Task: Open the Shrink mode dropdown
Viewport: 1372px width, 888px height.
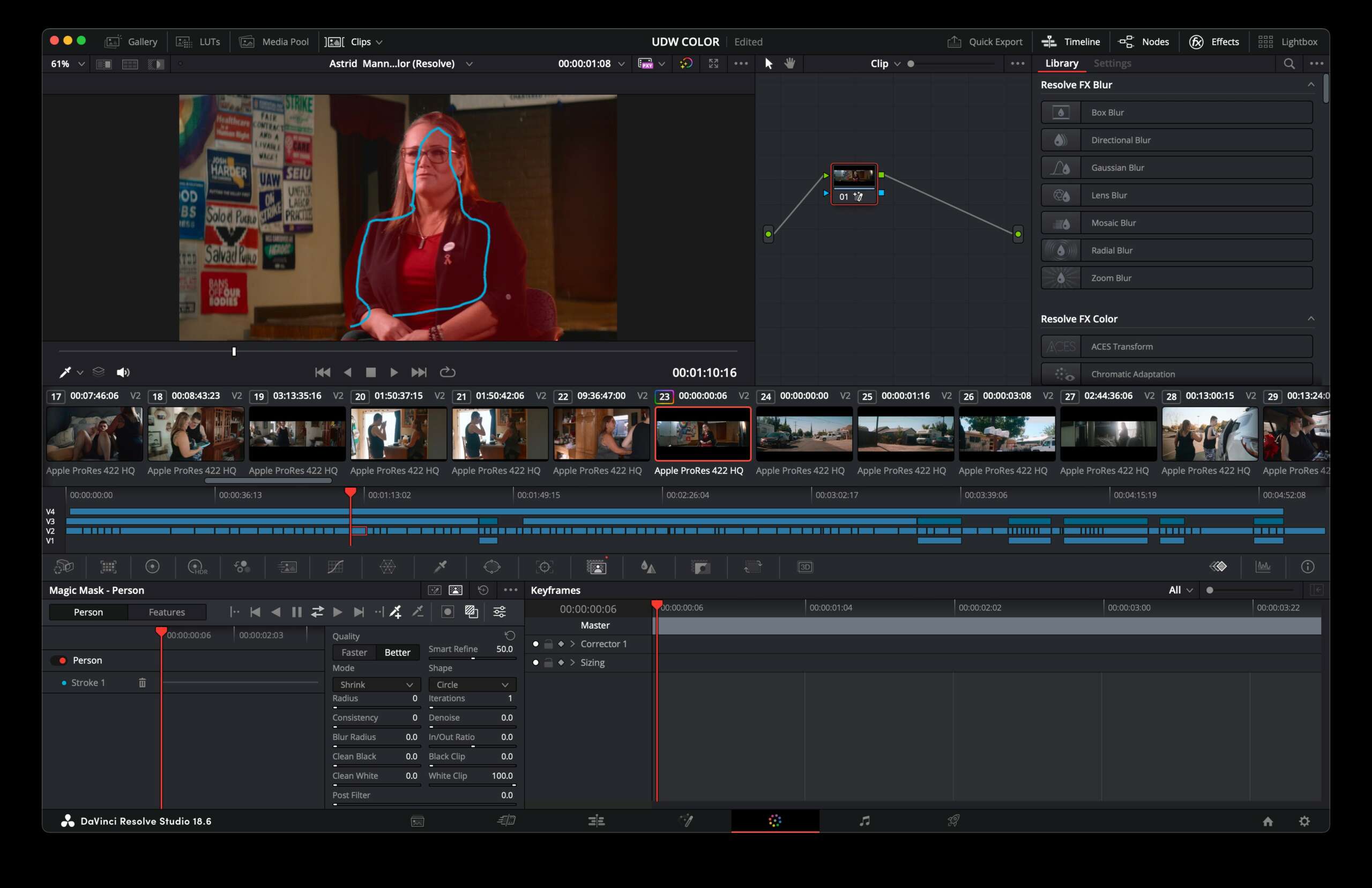Action: click(x=376, y=684)
